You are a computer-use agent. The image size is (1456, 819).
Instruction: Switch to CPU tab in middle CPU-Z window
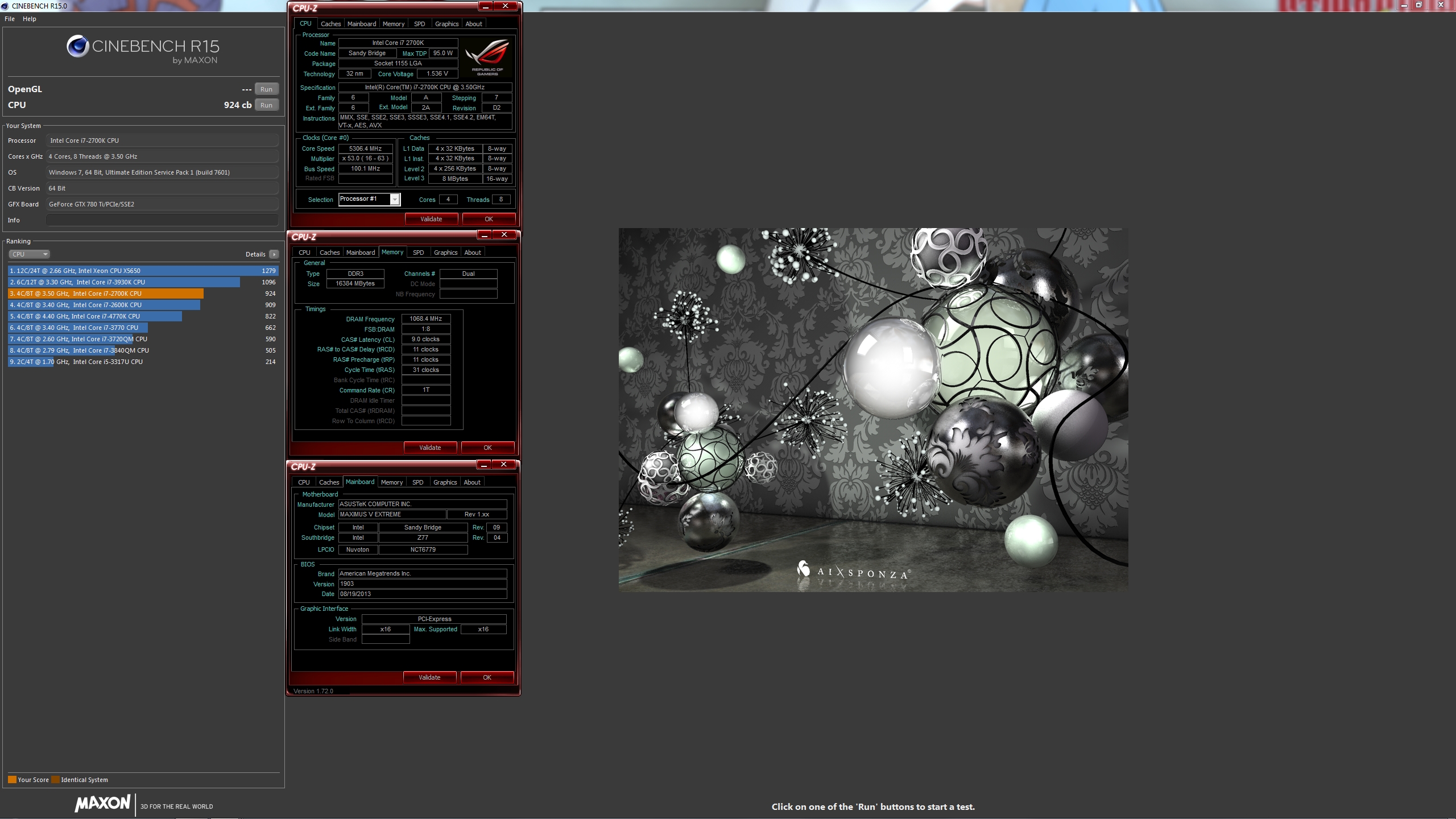(x=304, y=253)
